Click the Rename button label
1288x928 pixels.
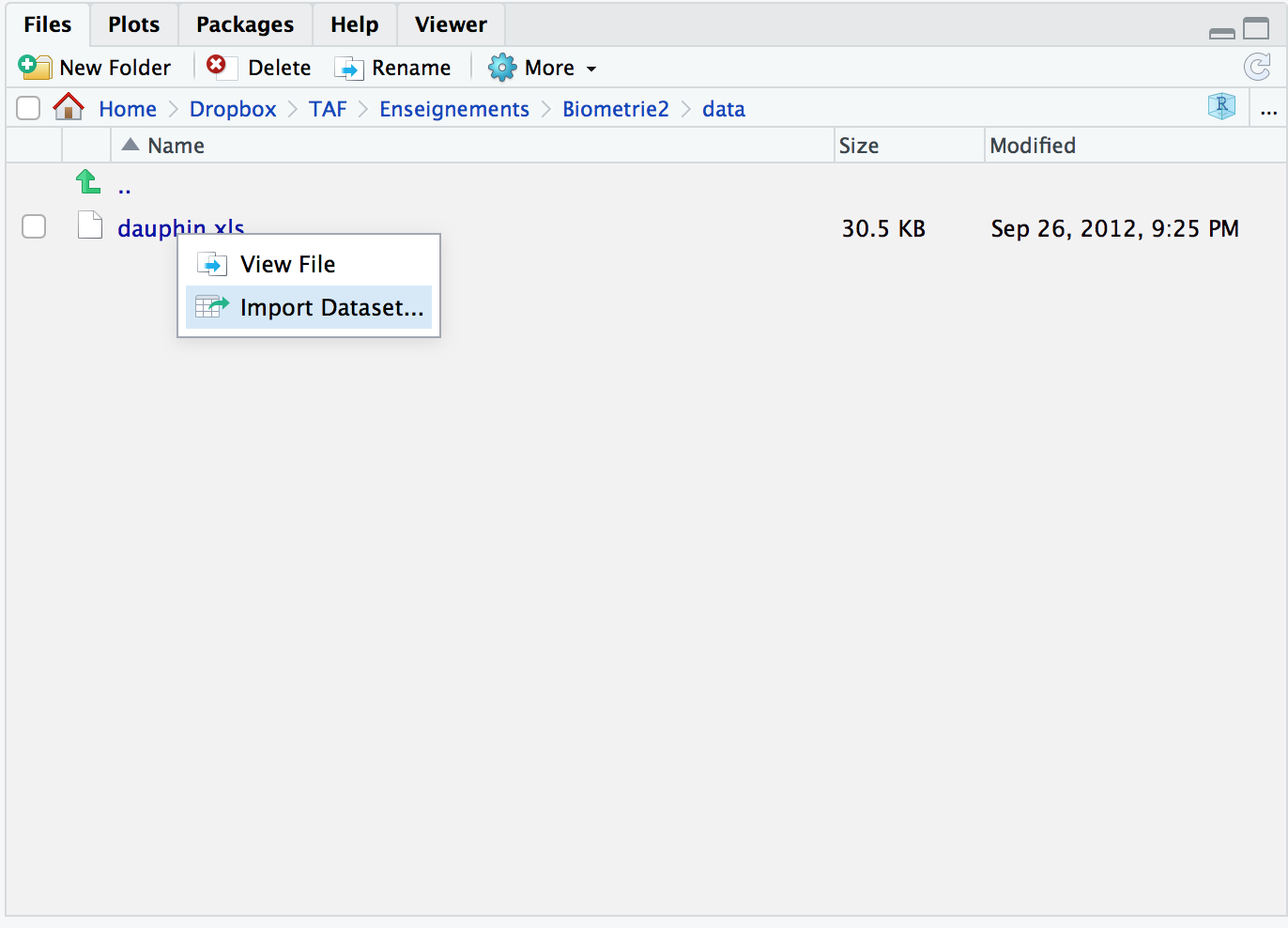click(x=411, y=68)
